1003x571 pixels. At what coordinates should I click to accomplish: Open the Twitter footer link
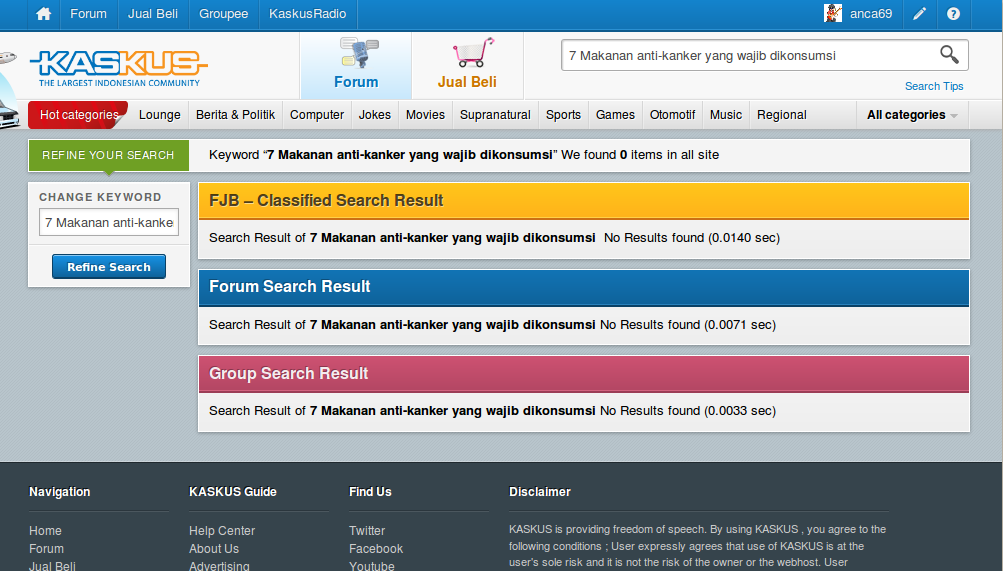(x=367, y=531)
